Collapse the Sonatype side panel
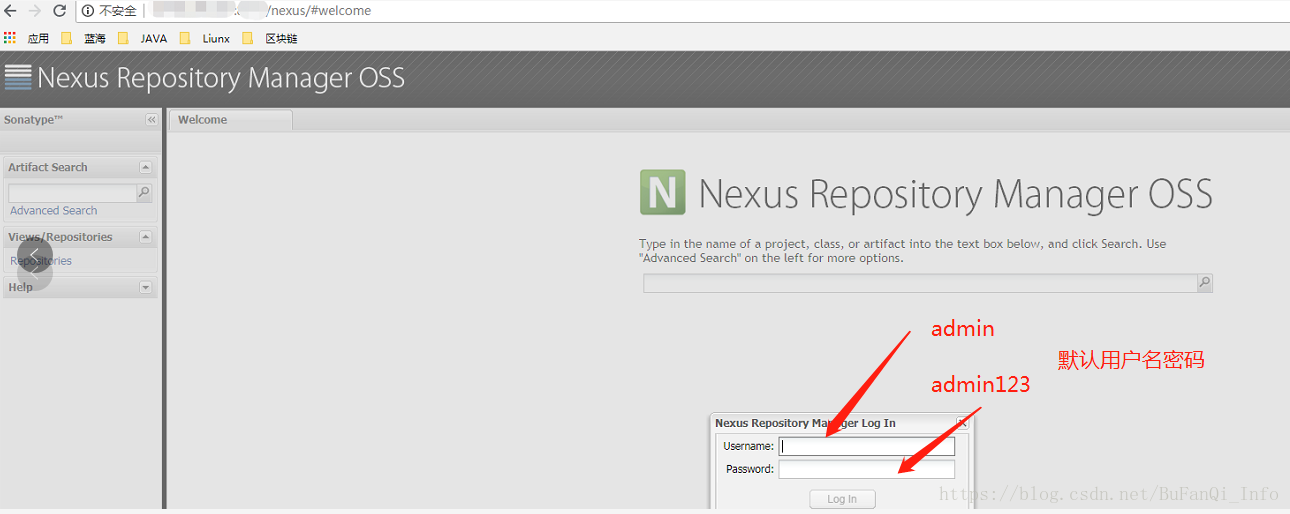Viewport: 1290px width, 514px height. pyautogui.click(x=152, y=119)
